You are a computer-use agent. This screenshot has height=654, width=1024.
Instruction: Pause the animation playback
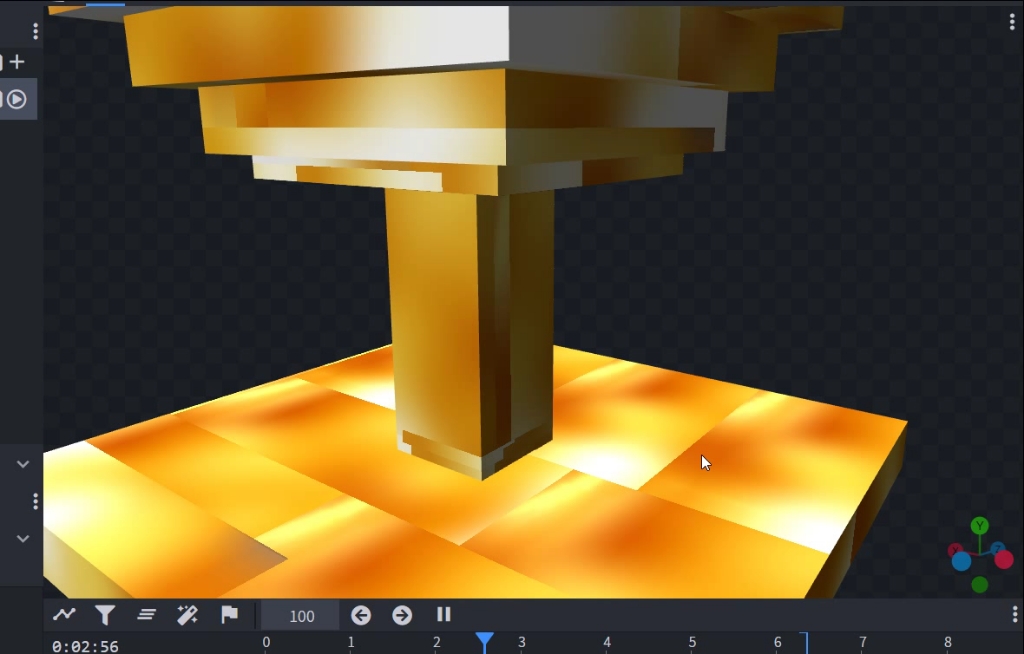pyautogui.click(x=444, y=615)
